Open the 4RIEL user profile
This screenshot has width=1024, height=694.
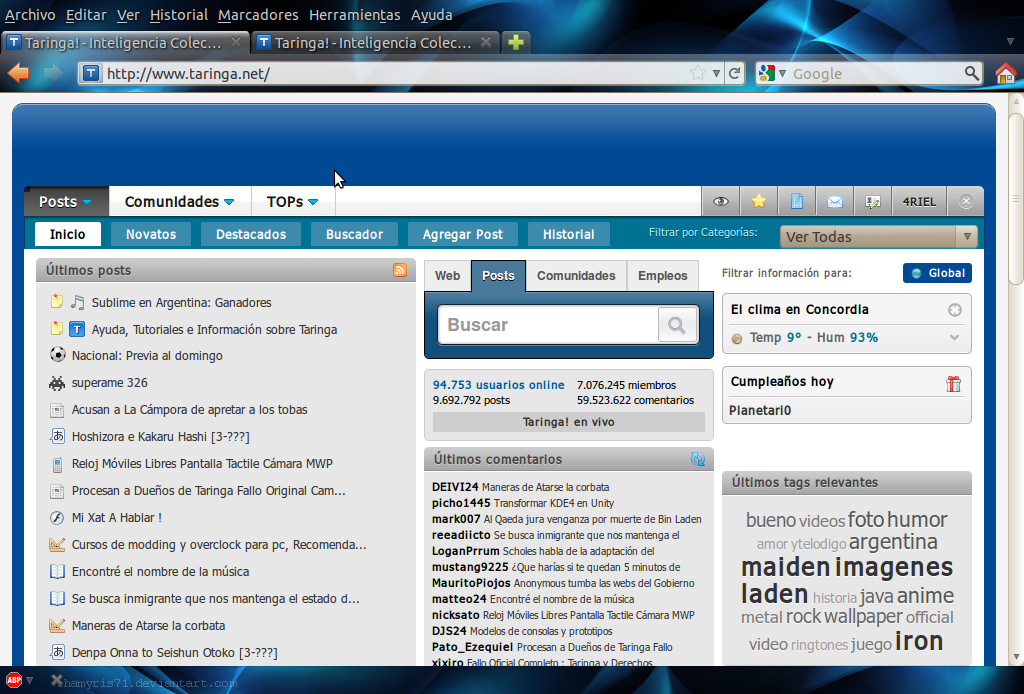coord(919,202)
